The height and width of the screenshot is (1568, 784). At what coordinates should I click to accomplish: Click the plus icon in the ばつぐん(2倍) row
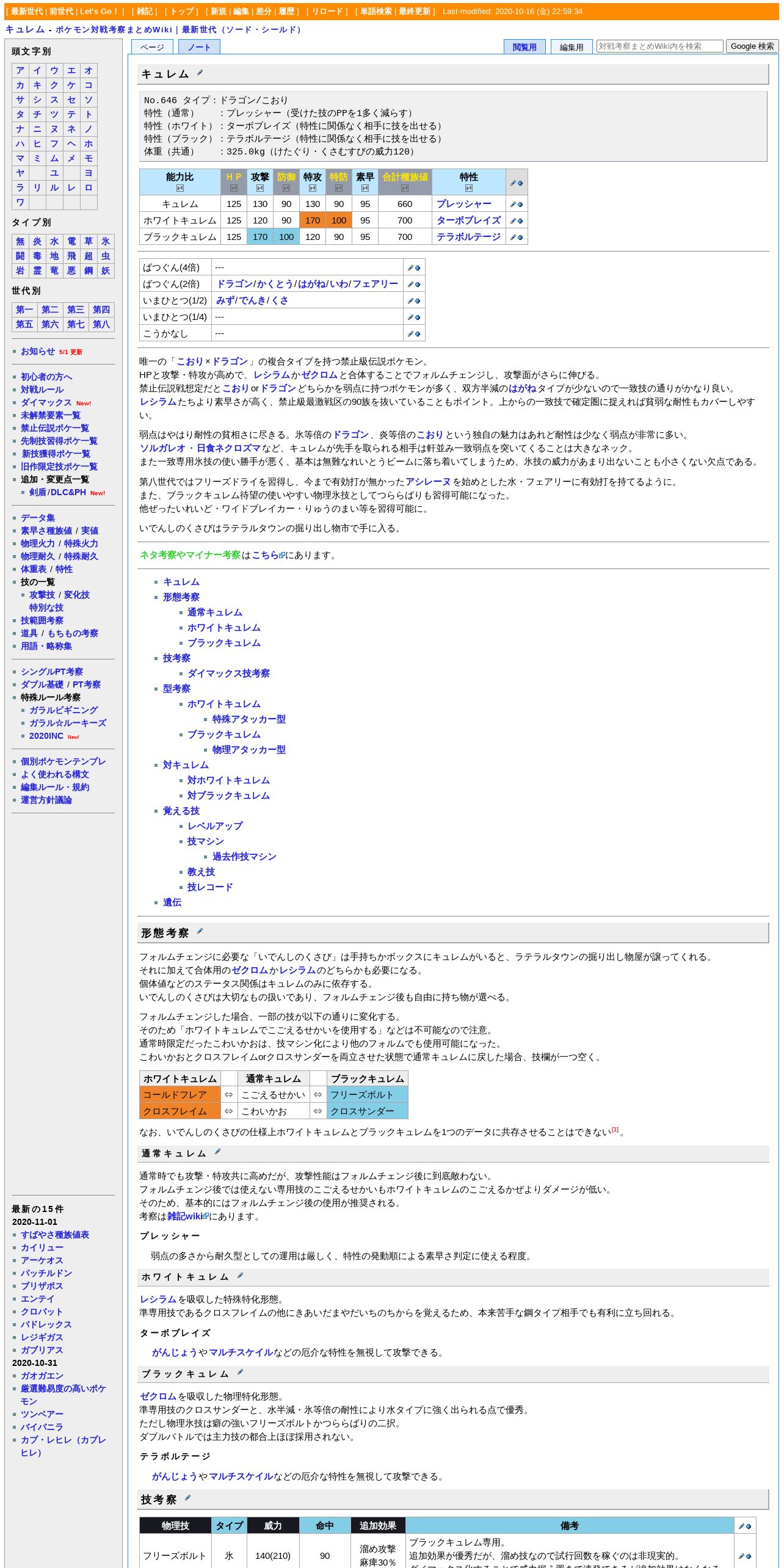tap(418, 285)
